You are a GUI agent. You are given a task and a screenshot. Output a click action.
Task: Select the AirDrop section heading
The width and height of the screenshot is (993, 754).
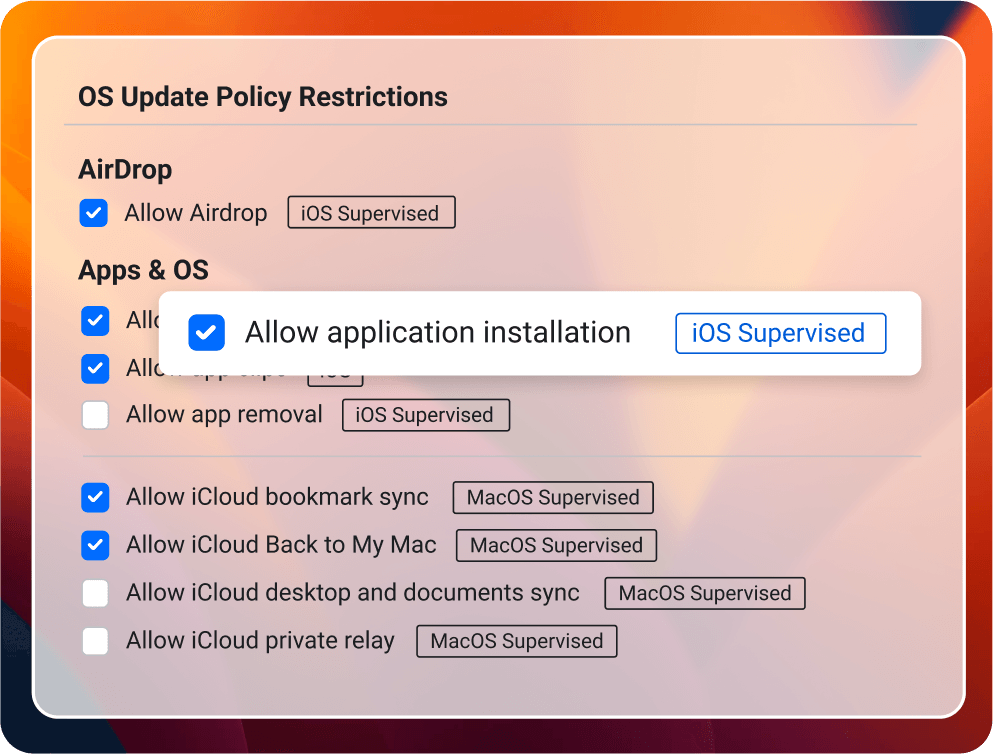pyautogui.click(x=125, y=170)
